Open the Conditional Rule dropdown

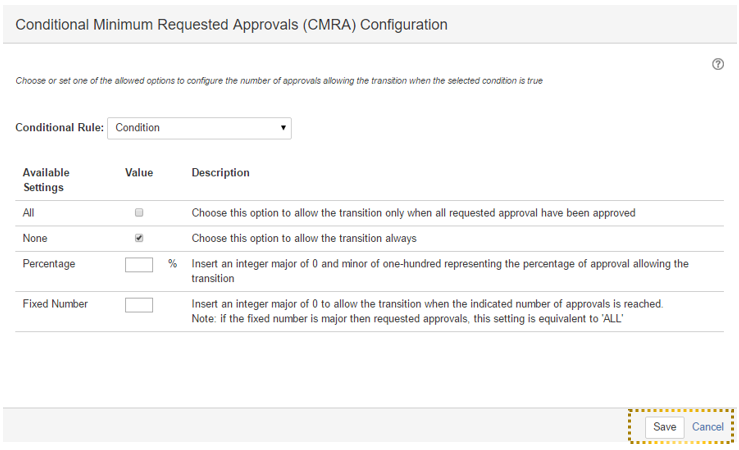tap(199, 128)
